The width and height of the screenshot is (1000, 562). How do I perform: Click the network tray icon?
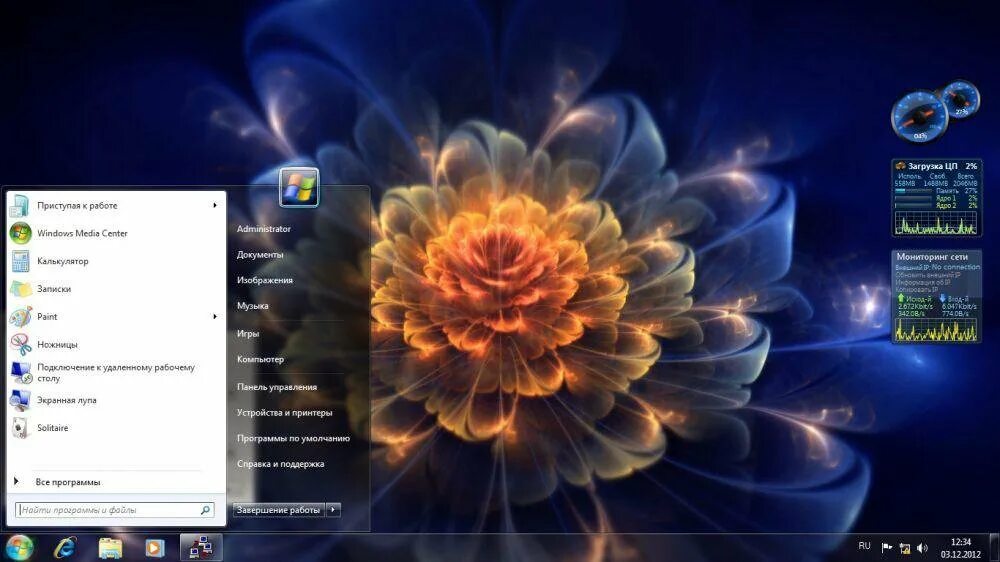tap(904, 547)
